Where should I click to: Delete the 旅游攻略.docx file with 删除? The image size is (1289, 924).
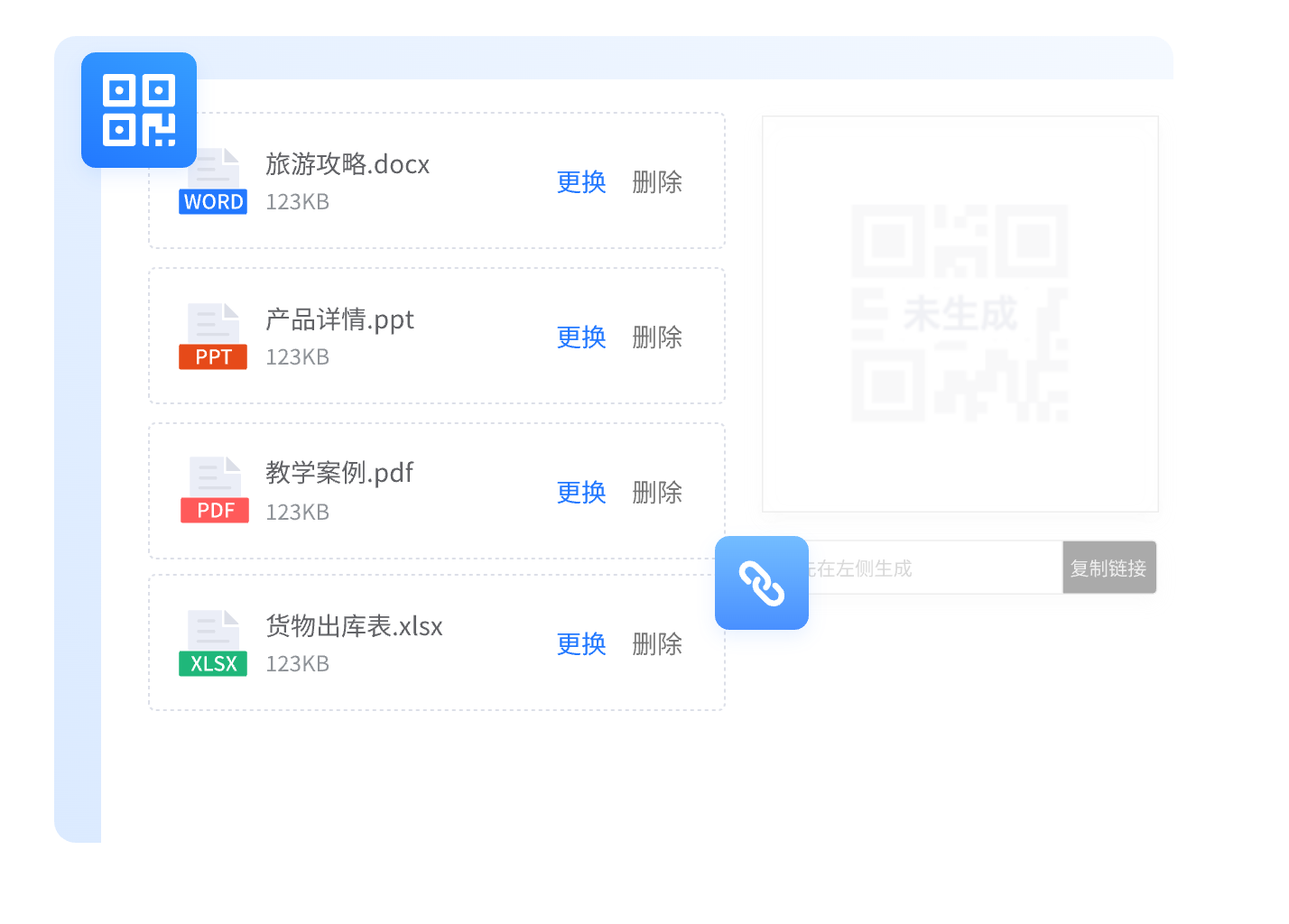pyautogui.click(x=657, y=182)
